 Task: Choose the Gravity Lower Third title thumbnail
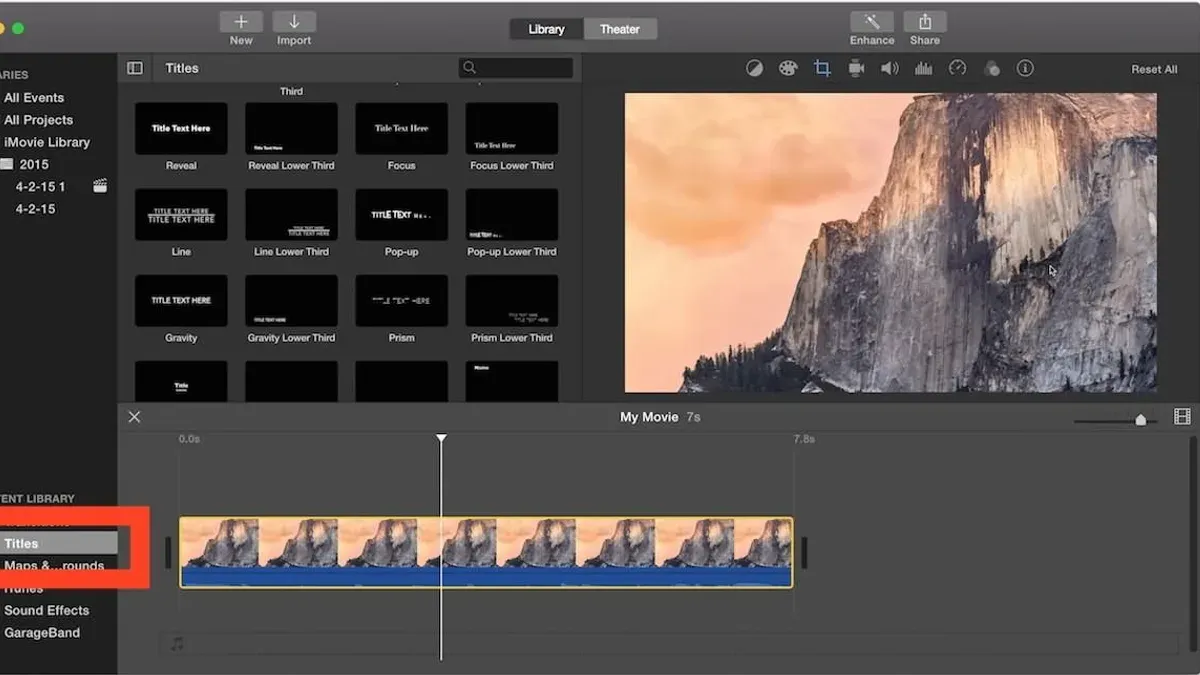coord(291,301)
